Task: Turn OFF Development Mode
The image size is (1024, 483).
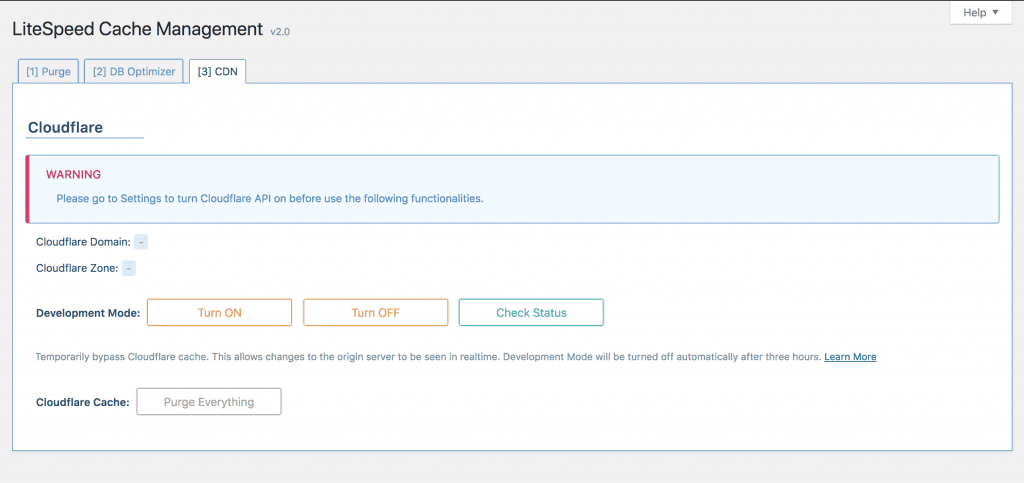Action: click(x=376, y=313)
